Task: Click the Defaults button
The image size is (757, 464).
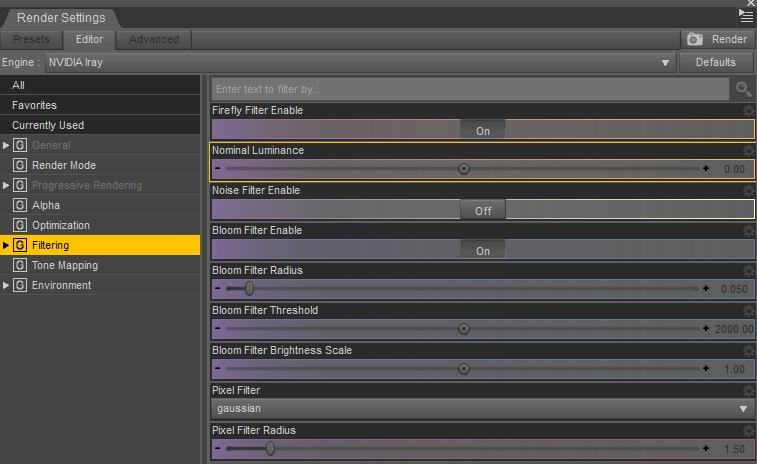Action: [715, 62]
